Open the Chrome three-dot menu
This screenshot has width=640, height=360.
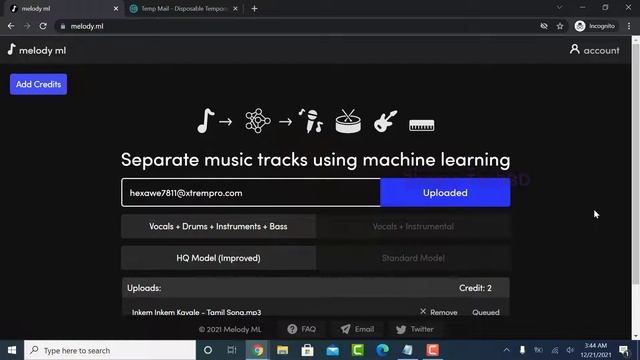click(629, 26)
